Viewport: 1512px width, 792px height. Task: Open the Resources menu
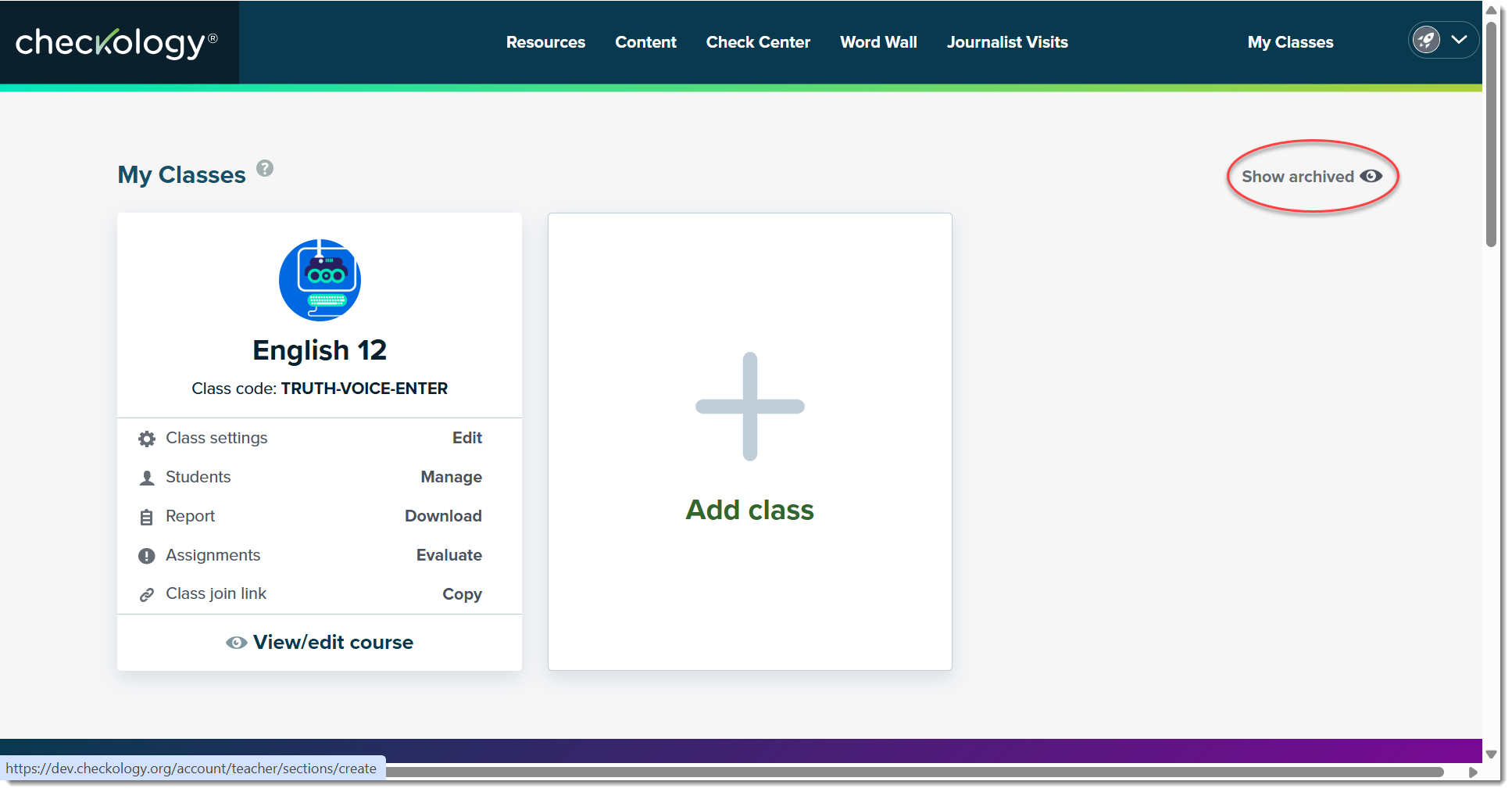[x=545, y=42]
